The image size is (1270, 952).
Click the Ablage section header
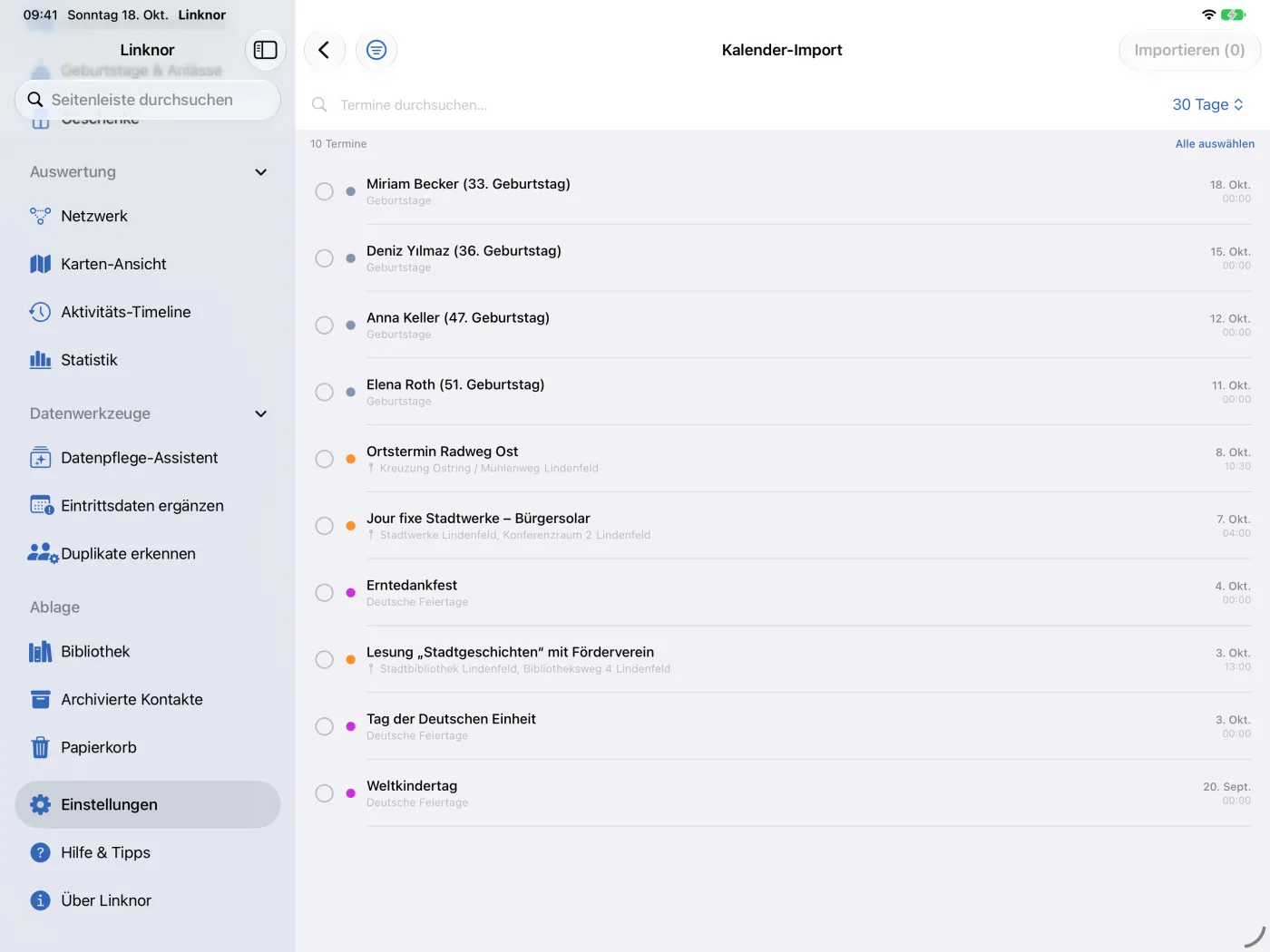54,607
